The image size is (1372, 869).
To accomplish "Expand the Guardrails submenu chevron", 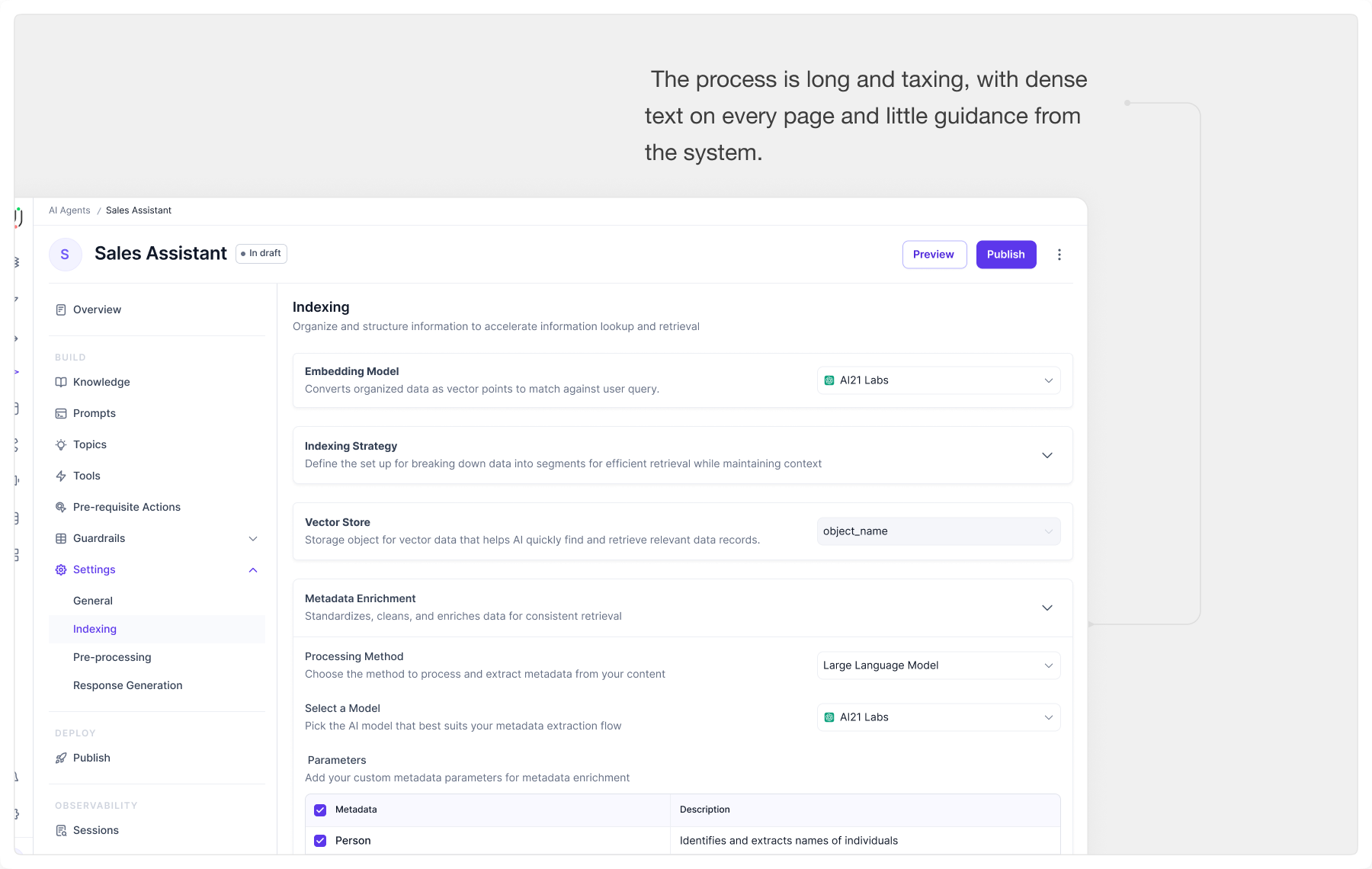I will point(253,539).
